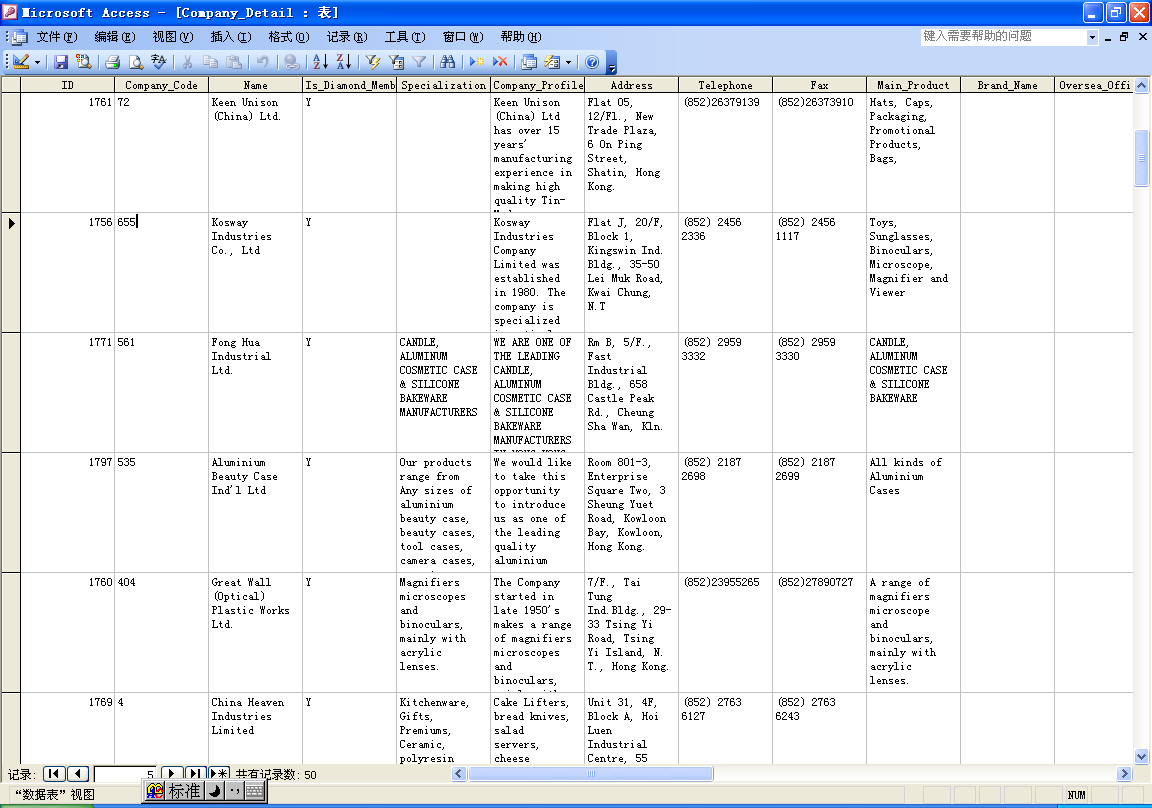Click the horizontal scrollbar thumb

click(590, 774)
